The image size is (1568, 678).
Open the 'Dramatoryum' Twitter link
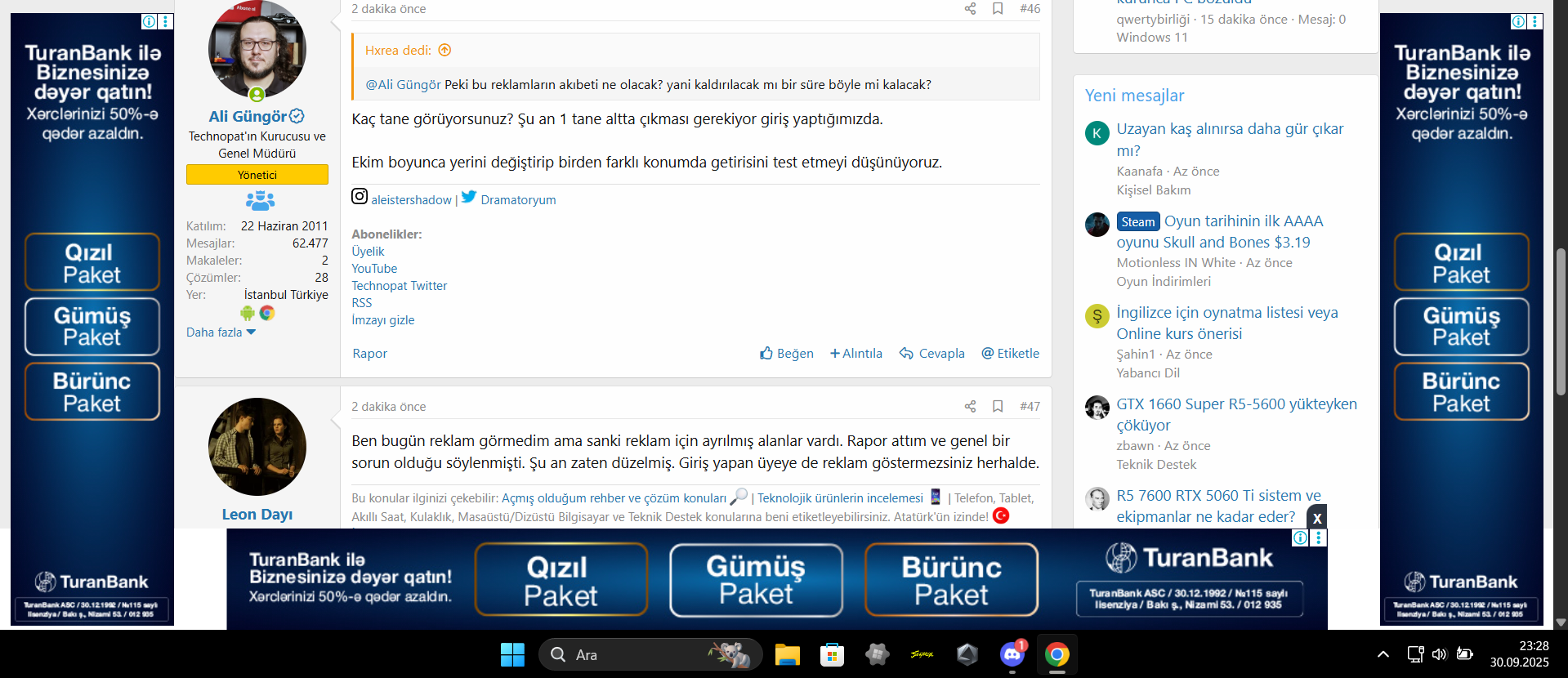pos(518,200)
